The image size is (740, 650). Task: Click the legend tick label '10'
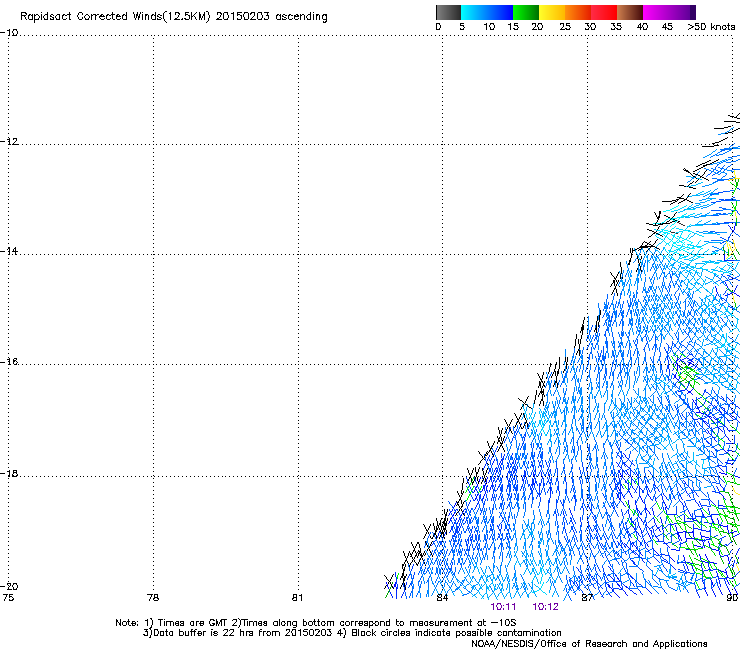coord(489,27)
